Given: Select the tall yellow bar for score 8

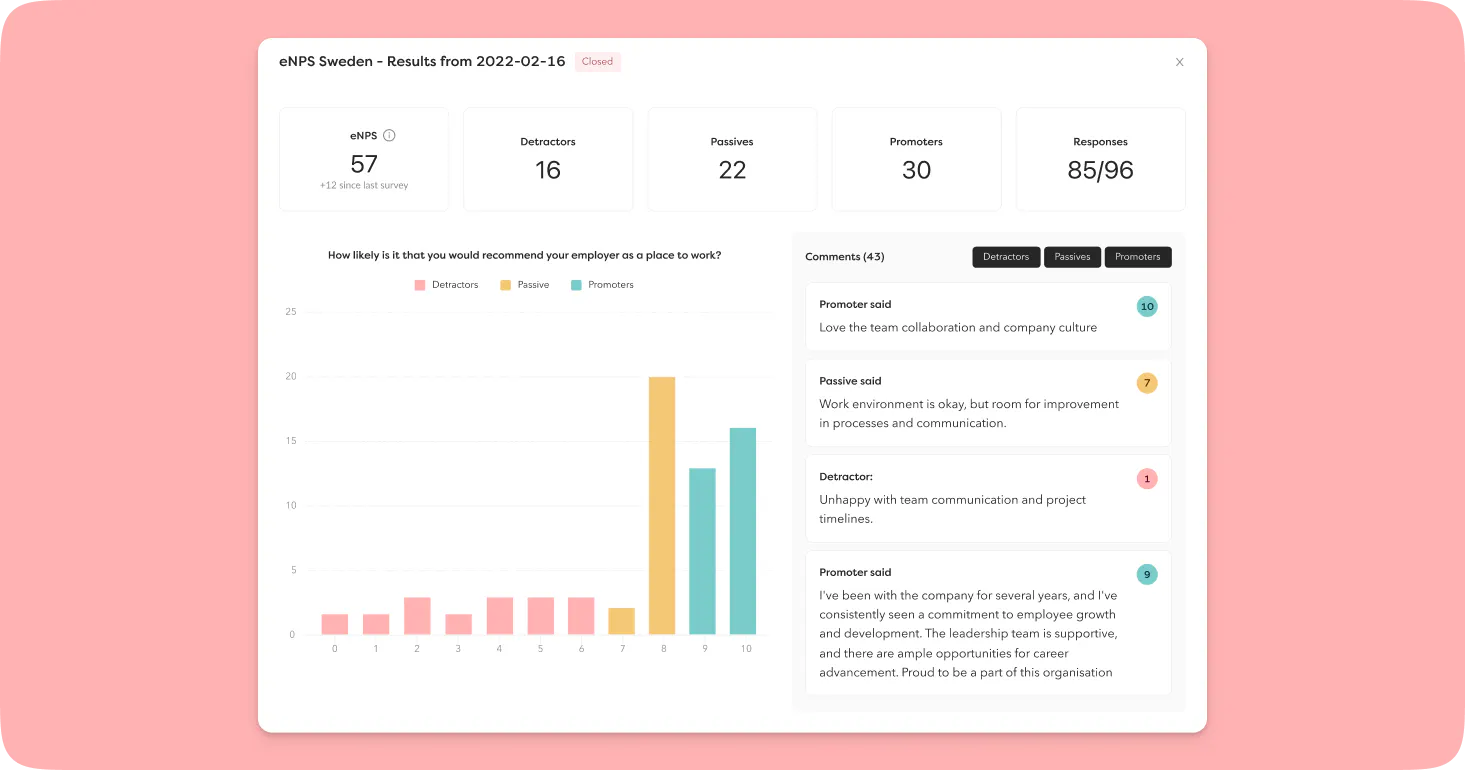Looking at the screenshot, I should pyautogui.click(x=662, y=506).
